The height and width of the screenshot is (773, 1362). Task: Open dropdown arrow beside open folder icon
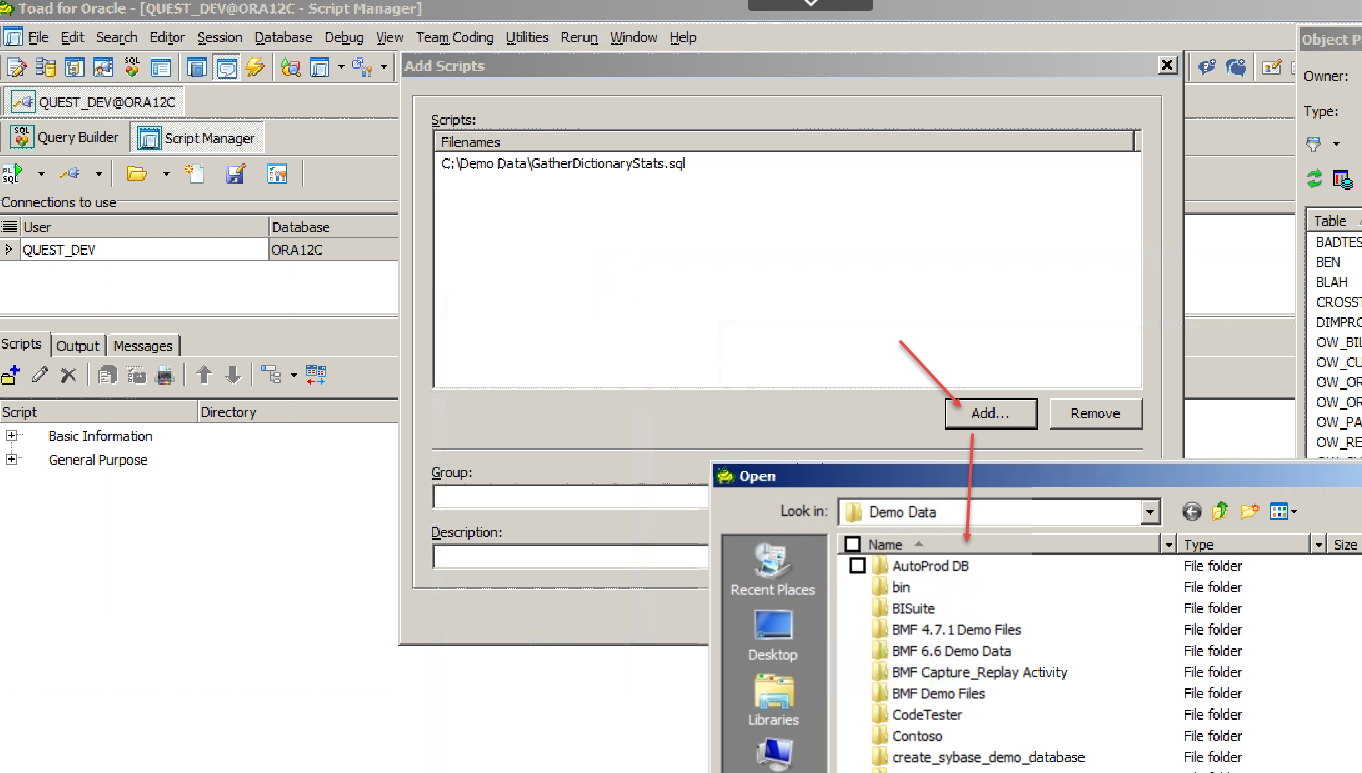165,174
